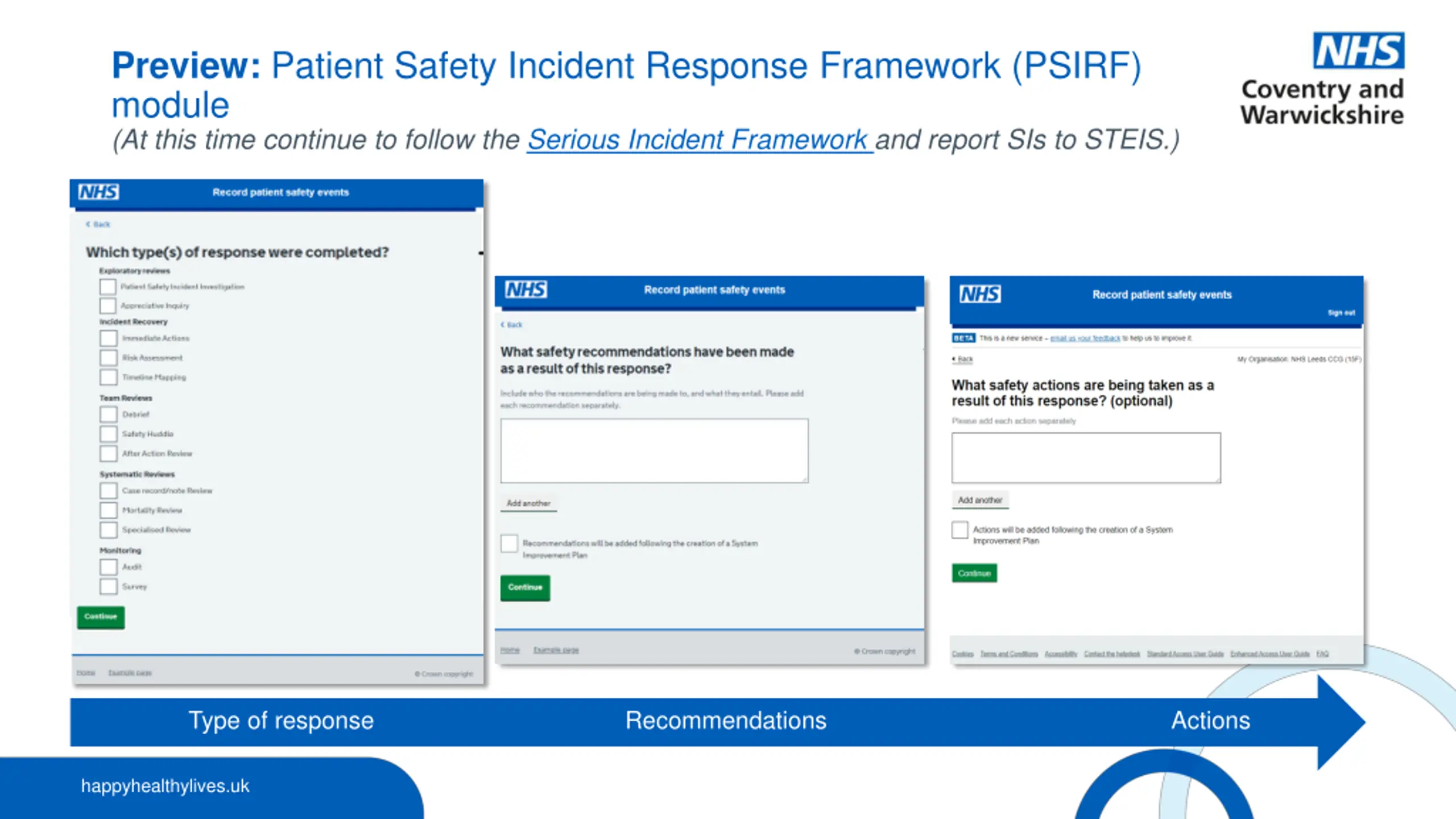This screenshot has height=819, width=1456.
Task: Open the Serious Incident Framework link
Action: (700, 139)
